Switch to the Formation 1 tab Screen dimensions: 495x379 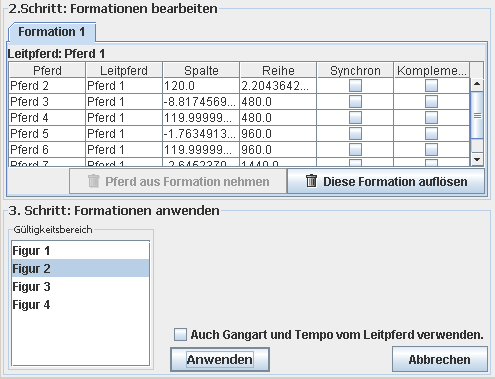(x=52, y=32)
